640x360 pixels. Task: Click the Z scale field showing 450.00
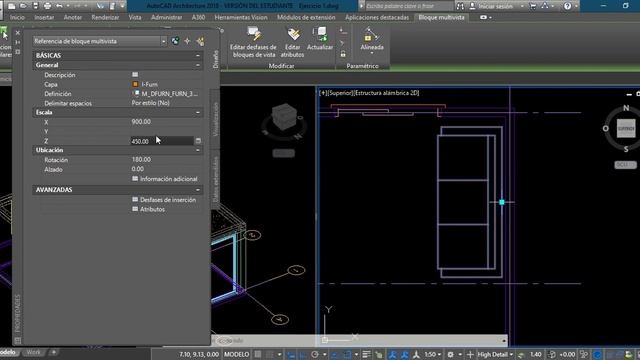pyautogui.click(x=162, y=141)
